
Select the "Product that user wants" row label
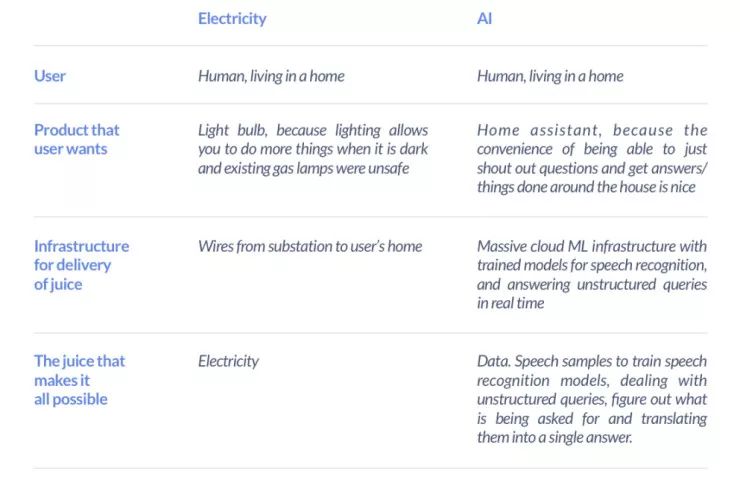[x=76, y=139]
